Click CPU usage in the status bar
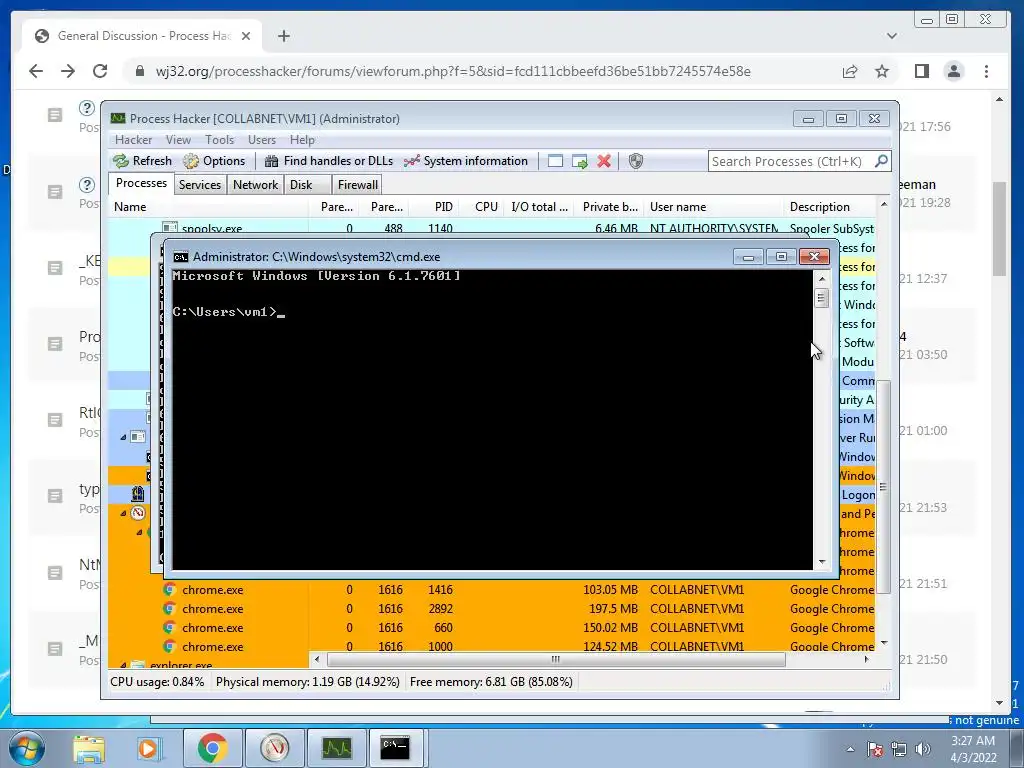Screen dimensions: 1024x768 157,682
